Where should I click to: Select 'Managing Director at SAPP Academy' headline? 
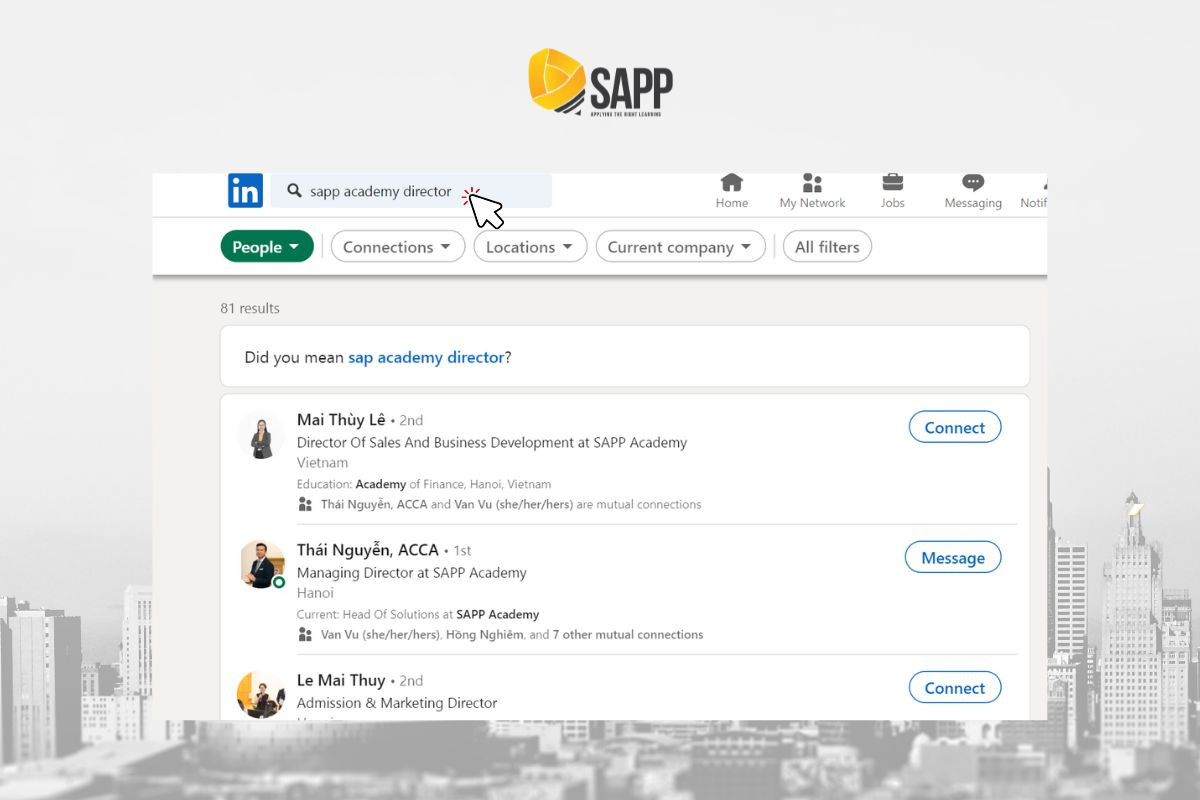coord(412,573)
